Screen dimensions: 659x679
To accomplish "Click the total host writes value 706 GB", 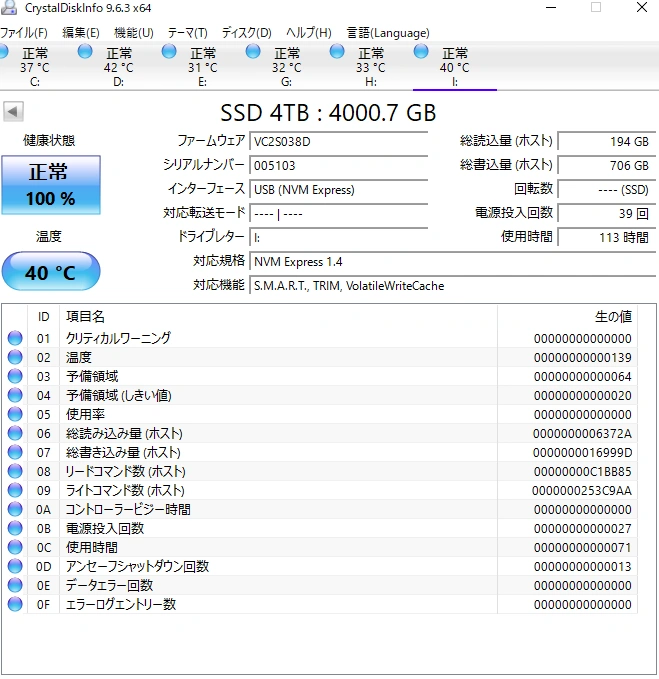I will click(x=607, y=165).
